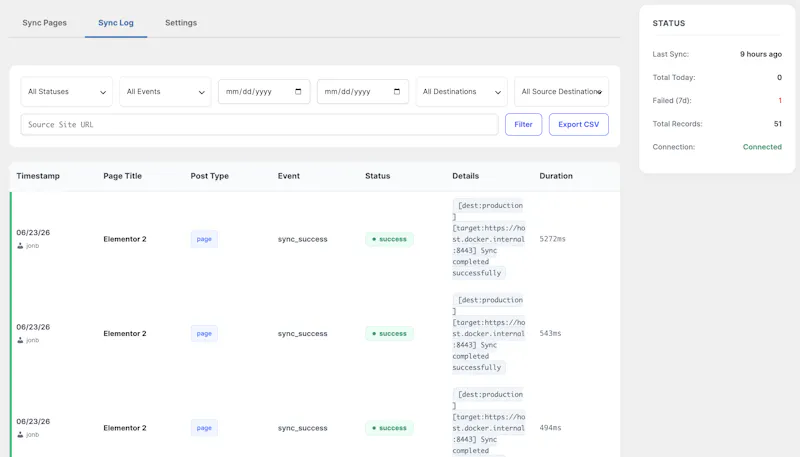Click the page badge in the 5272ms row

point(204,239)
